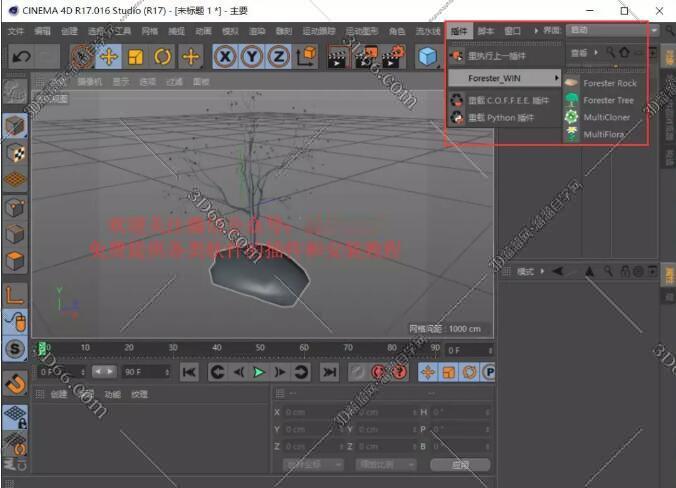Image resolution: width=676 pixels, height=488 pixels.
Task: Click frame 50 on timeline ruler
Action: [260, 347]
